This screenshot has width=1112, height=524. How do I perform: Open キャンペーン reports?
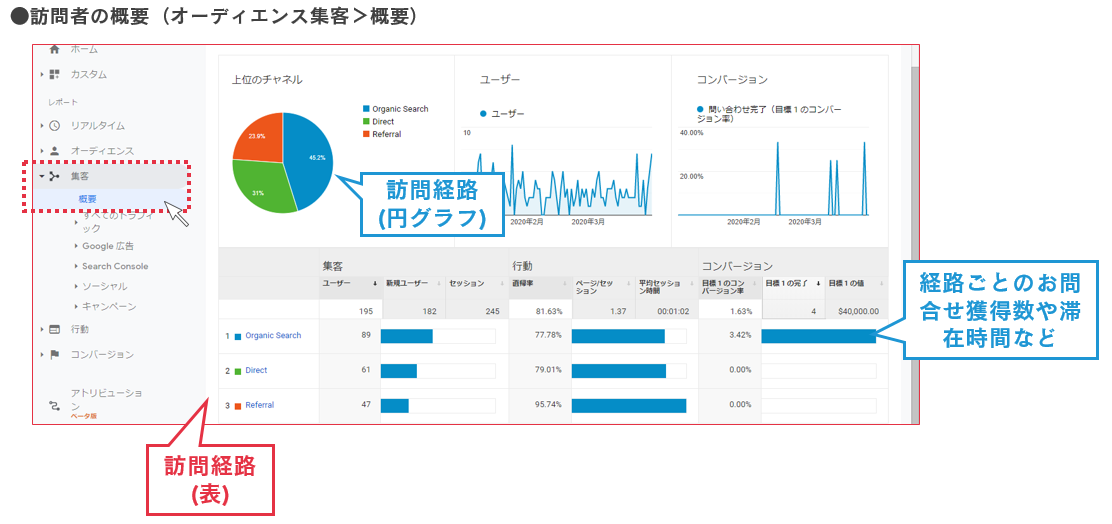click(x=109, y=306)
